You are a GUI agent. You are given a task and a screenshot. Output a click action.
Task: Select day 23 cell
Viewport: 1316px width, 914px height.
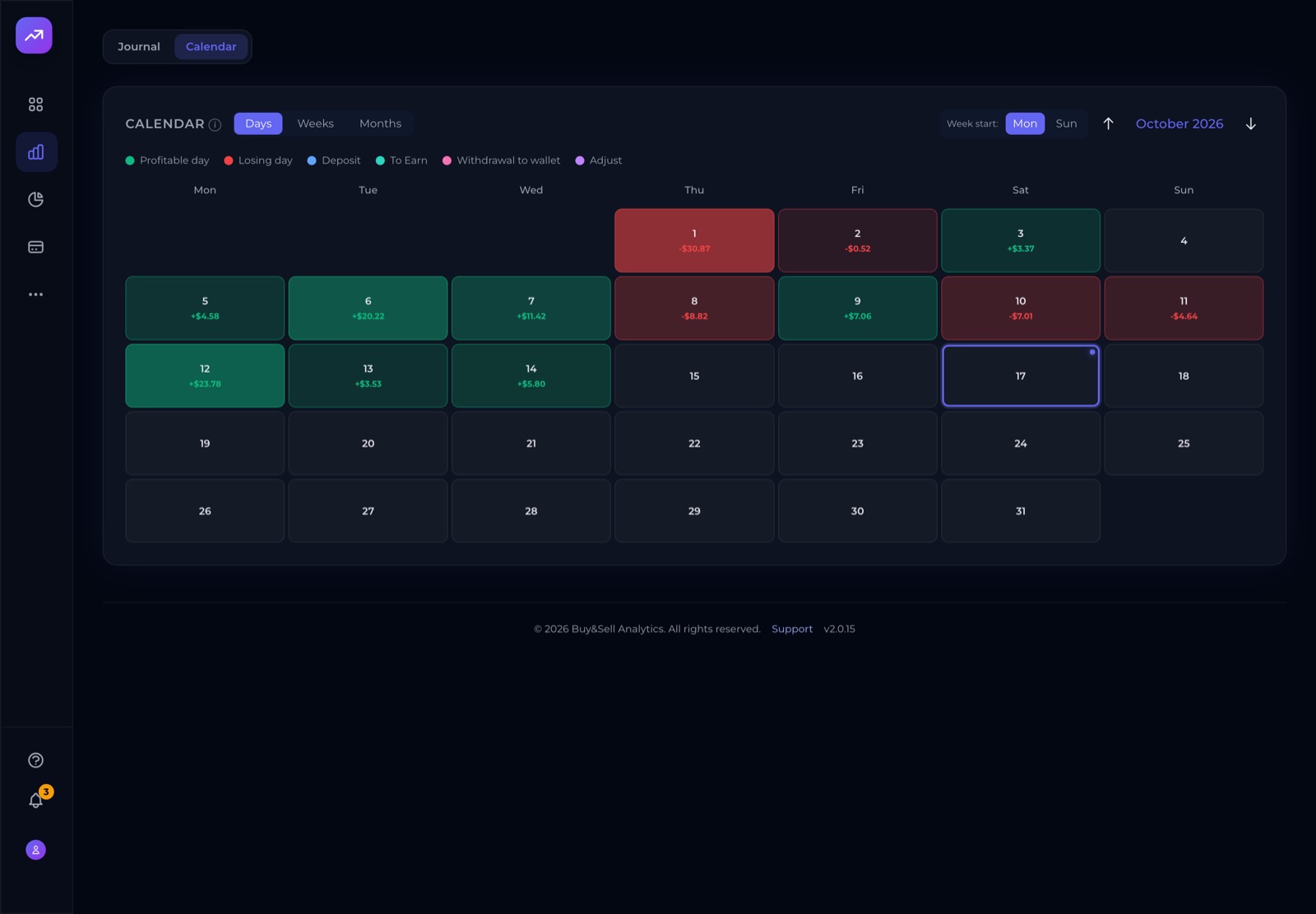pyautogui.click(x=857, y=443)
